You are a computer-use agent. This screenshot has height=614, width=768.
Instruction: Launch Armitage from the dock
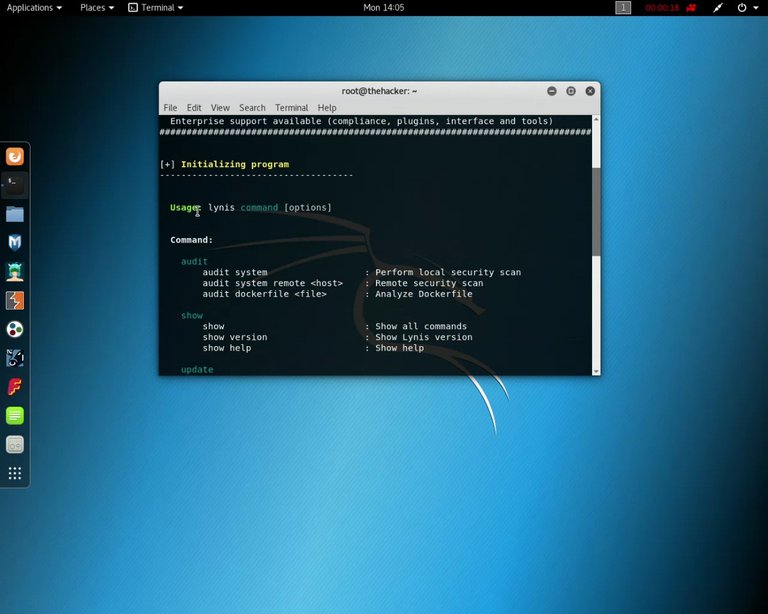15,271
